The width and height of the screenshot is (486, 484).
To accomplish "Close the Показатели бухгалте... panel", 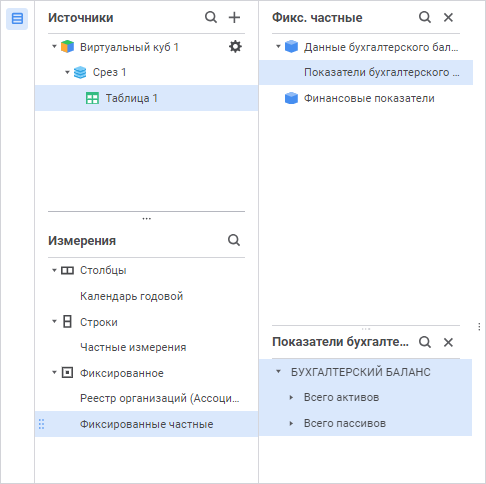I will tap(448, 342).
